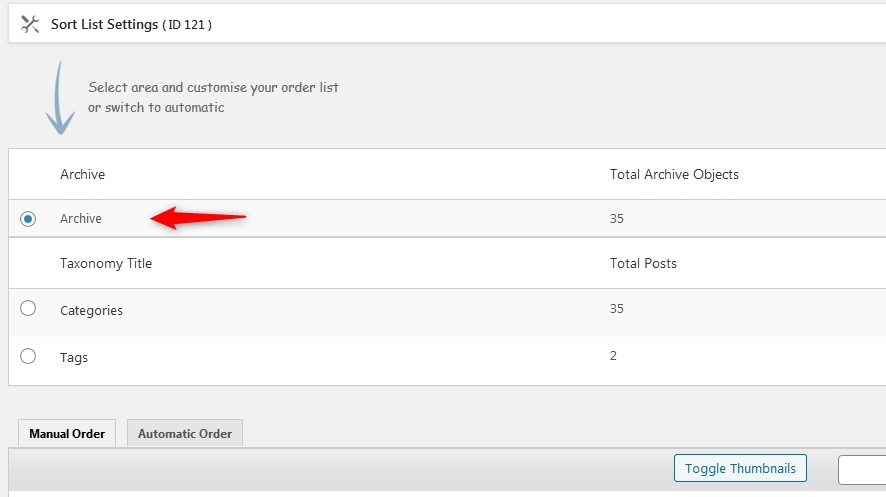
Task: Click the Total Archive Objects header
Action: point(674,174)
